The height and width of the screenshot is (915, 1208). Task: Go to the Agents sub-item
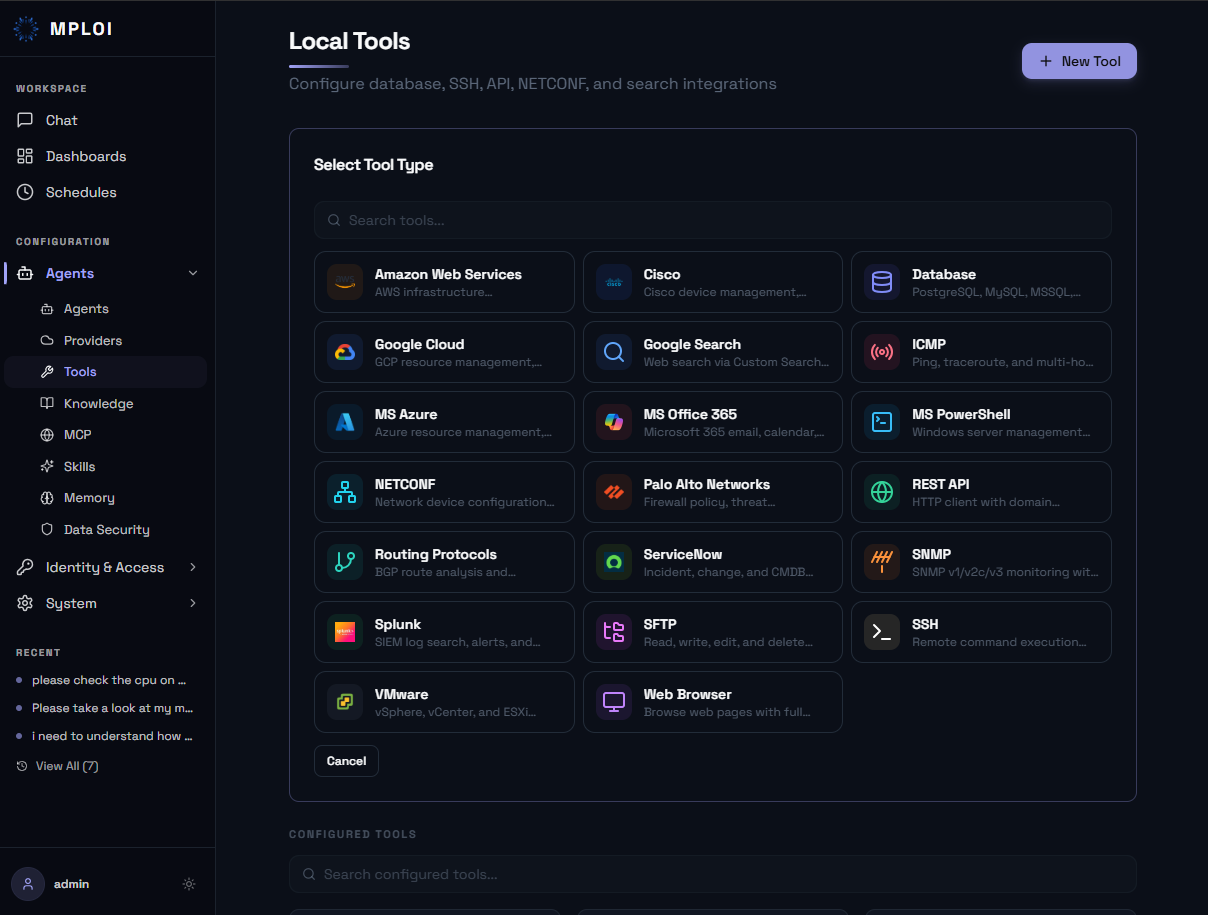click(x=107, y=309)
